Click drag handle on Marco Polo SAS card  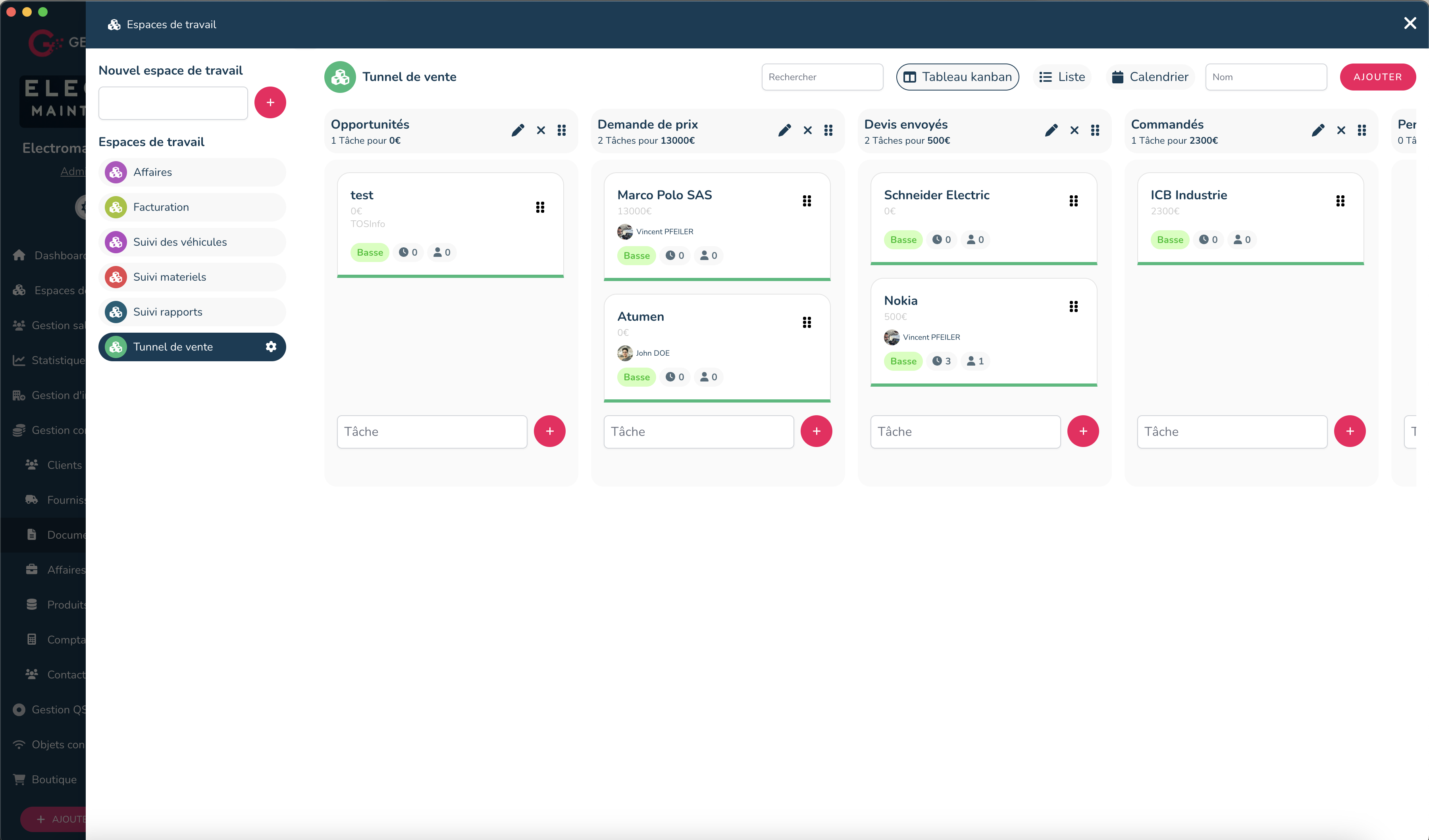point(806,201)
